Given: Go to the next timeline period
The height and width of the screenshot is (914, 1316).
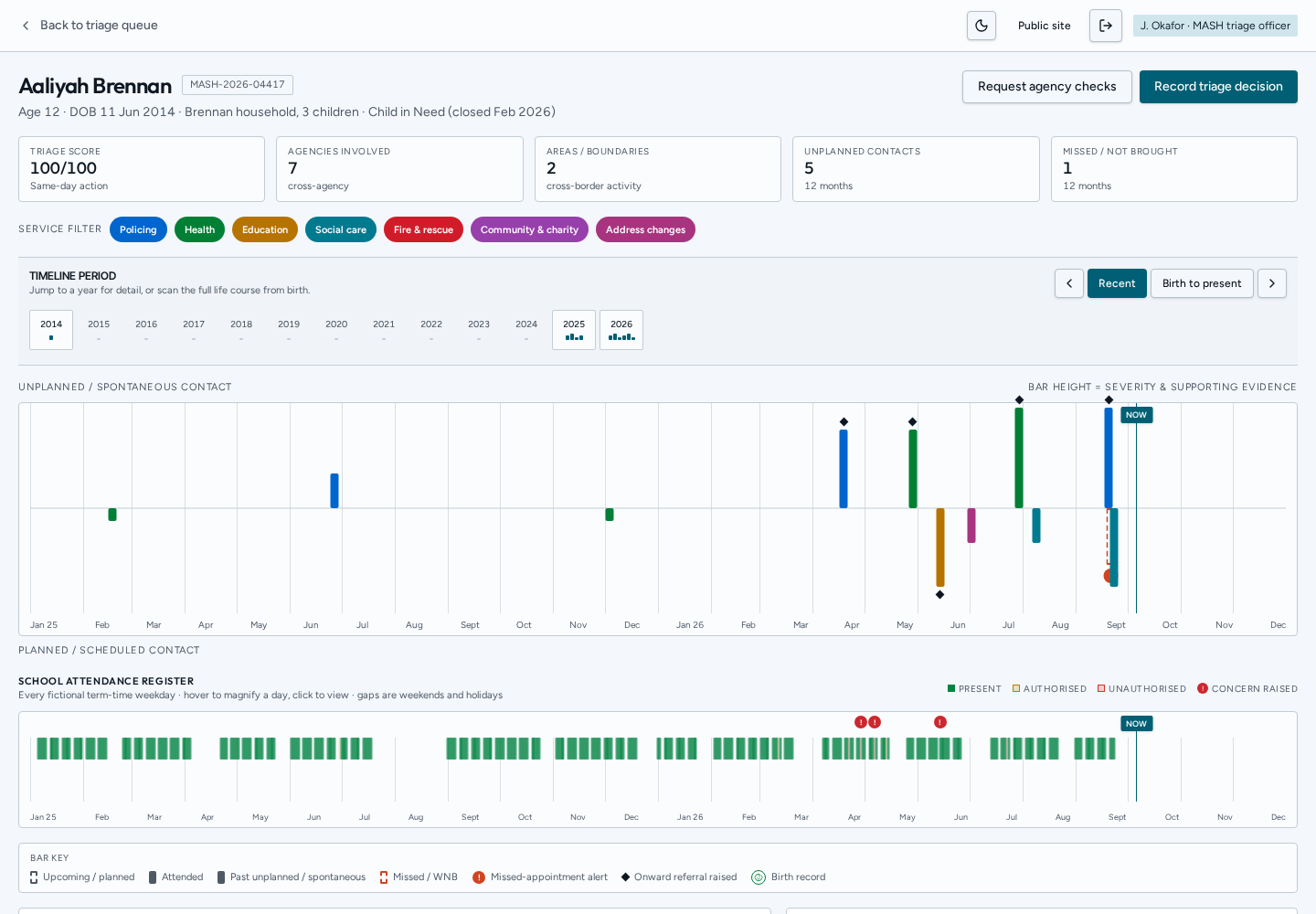Looking at the screenshot, I should click(x=1272, y=283).
